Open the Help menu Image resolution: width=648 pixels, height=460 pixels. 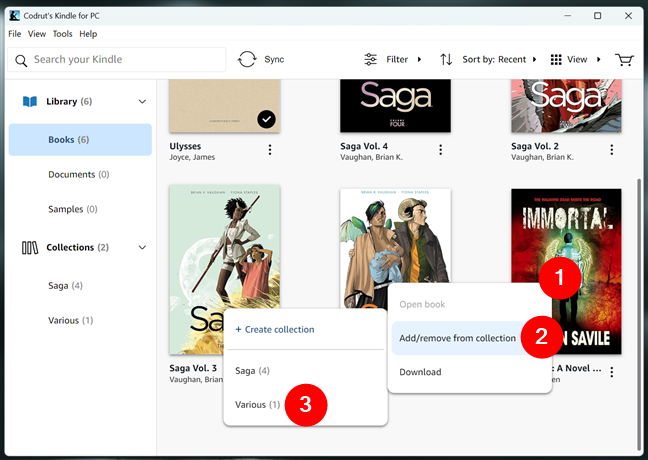[x=88, y=34]
